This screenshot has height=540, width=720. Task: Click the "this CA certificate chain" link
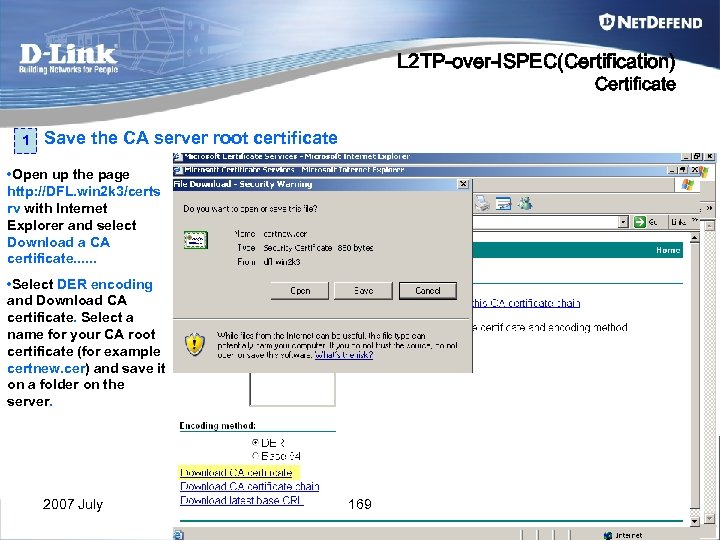click(x=526, y=303)
